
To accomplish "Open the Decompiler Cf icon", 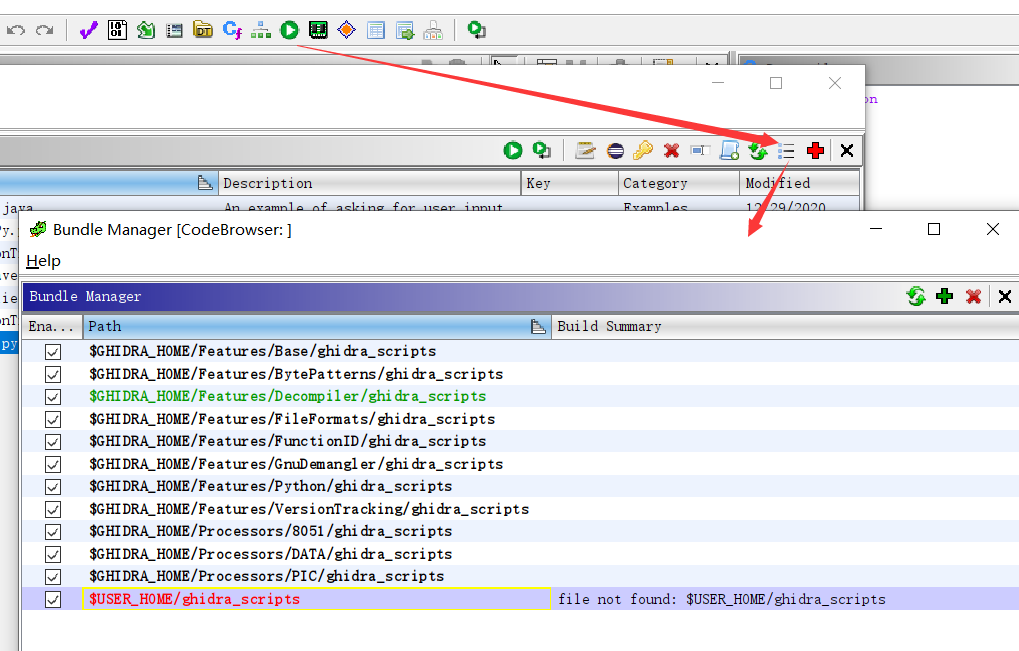I will pos(232,30).
